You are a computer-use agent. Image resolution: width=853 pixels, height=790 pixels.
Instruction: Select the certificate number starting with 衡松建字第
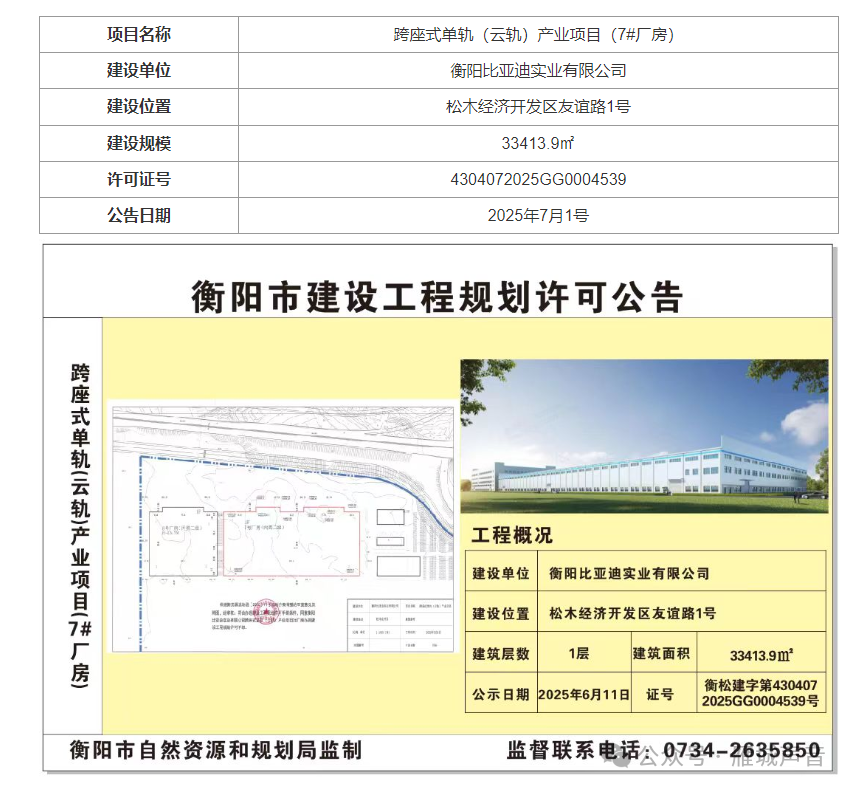point(761,693)
